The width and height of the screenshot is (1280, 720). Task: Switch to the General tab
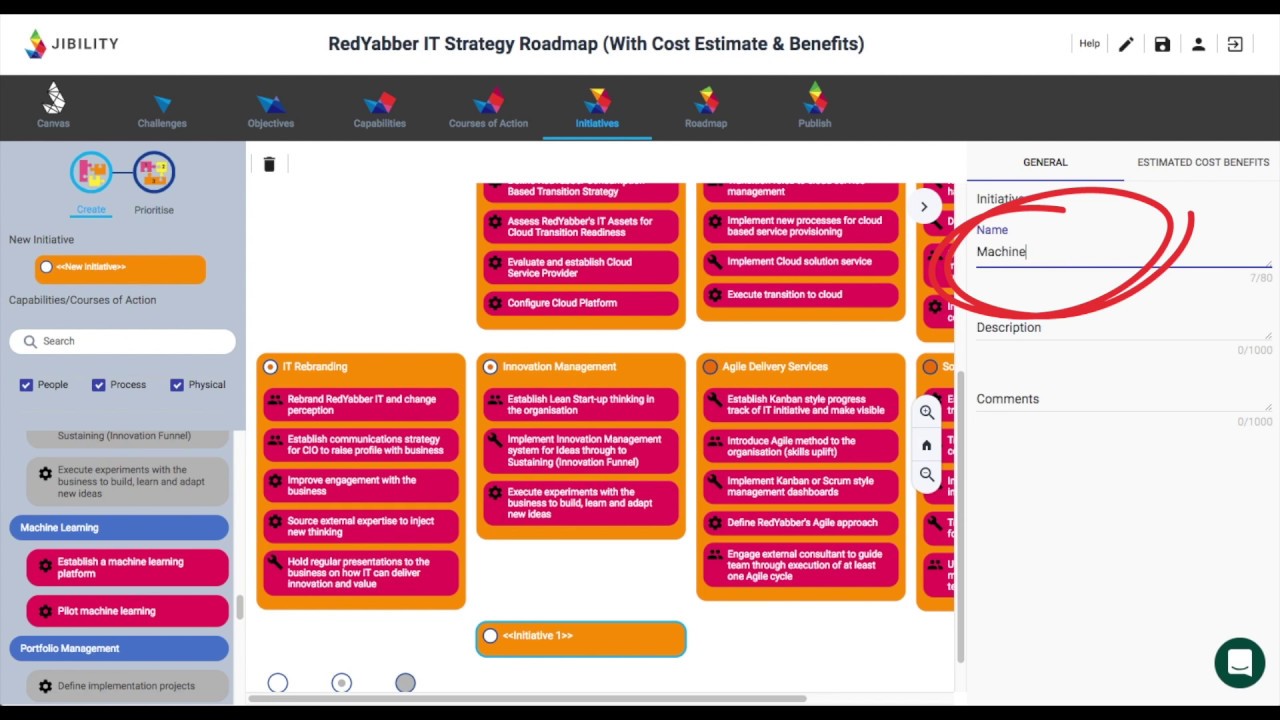coord(1045,162)
